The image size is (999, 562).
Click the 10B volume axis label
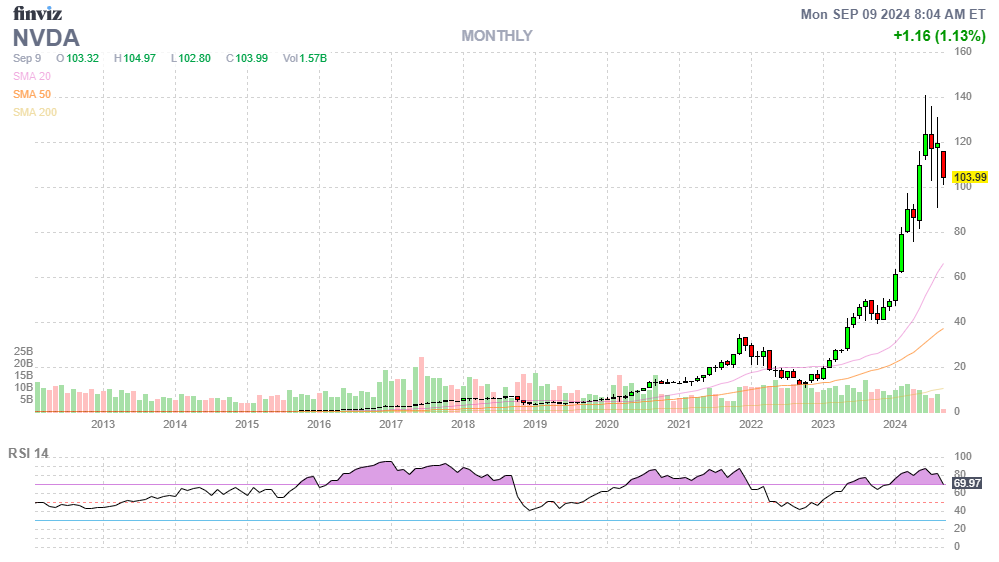click(x=24, y=387)
